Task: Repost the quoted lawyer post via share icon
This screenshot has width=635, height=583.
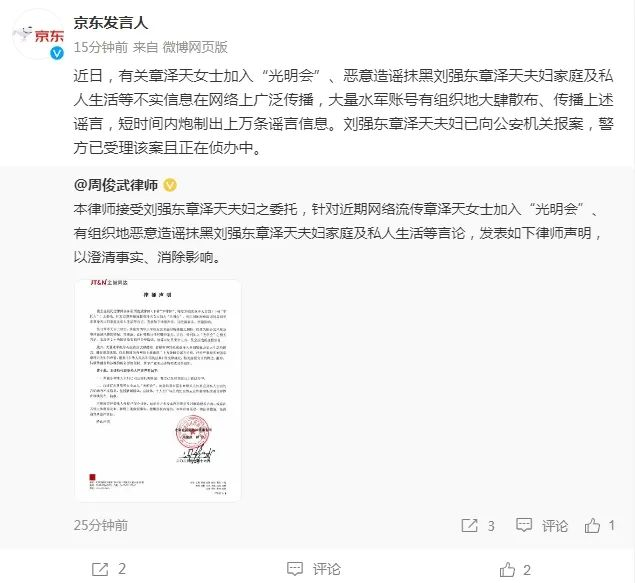Action: point(469,526)
